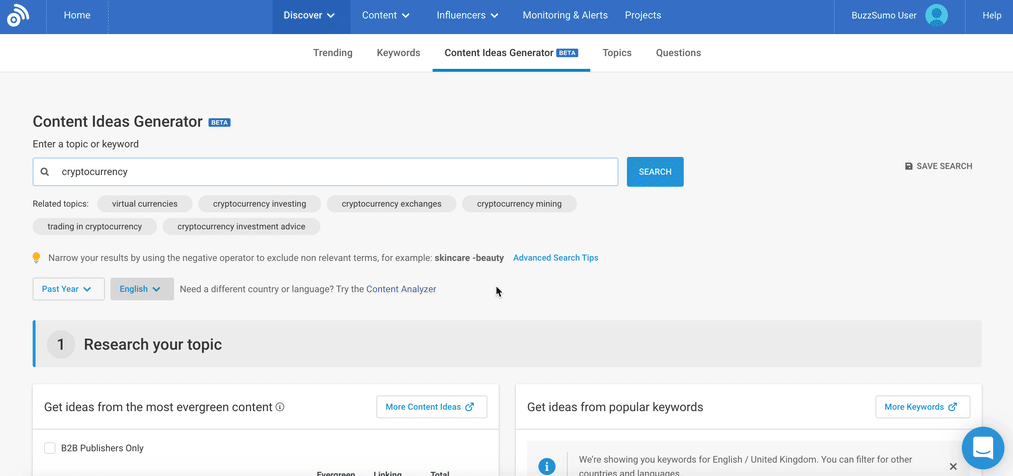This screenshot has height=476, width=1013.
Task: Switch to the Trending tab
Action: click(332, 53)
